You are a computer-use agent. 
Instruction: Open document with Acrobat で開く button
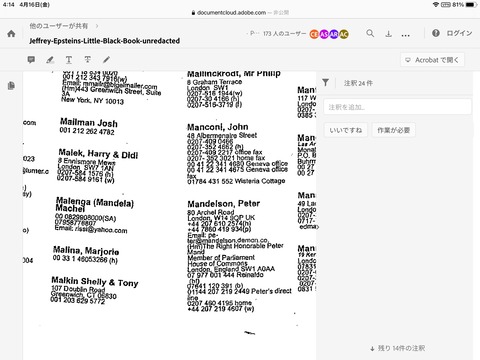pyautogui.click(x=432, y=60)
